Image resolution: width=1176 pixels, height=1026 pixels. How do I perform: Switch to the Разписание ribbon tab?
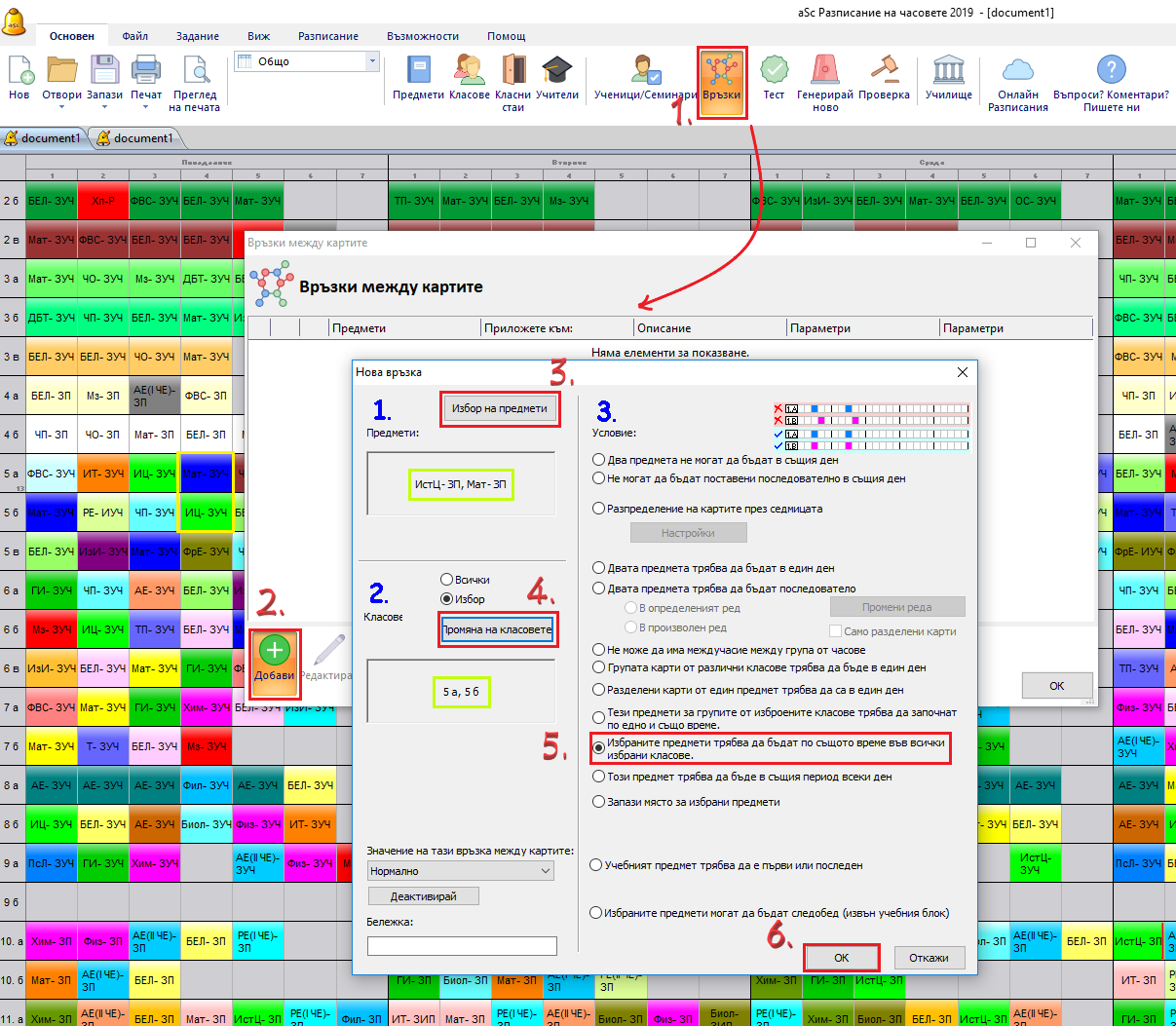(x=327, y=36)
